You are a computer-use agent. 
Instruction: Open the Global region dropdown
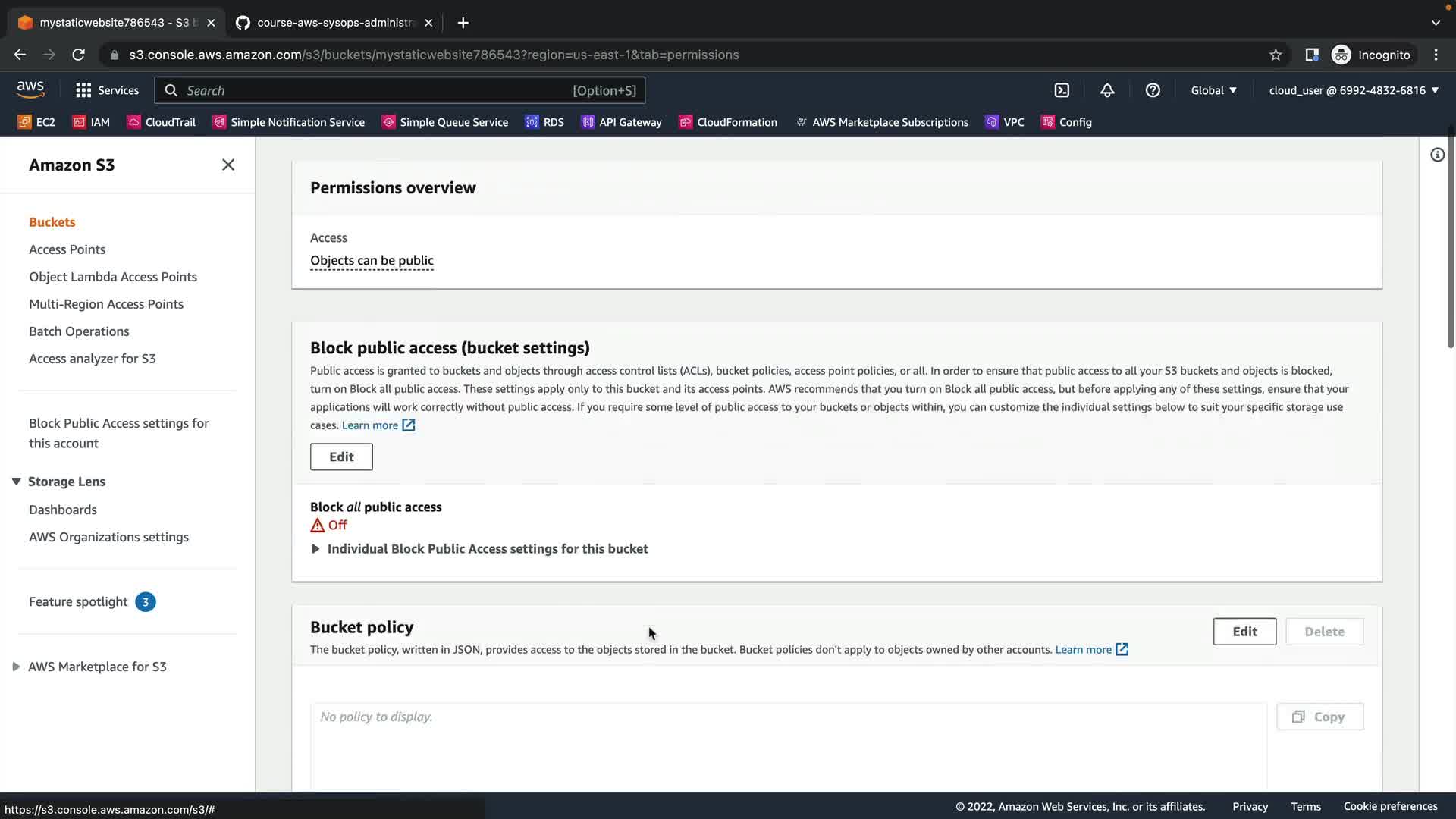pos(1213,90)
